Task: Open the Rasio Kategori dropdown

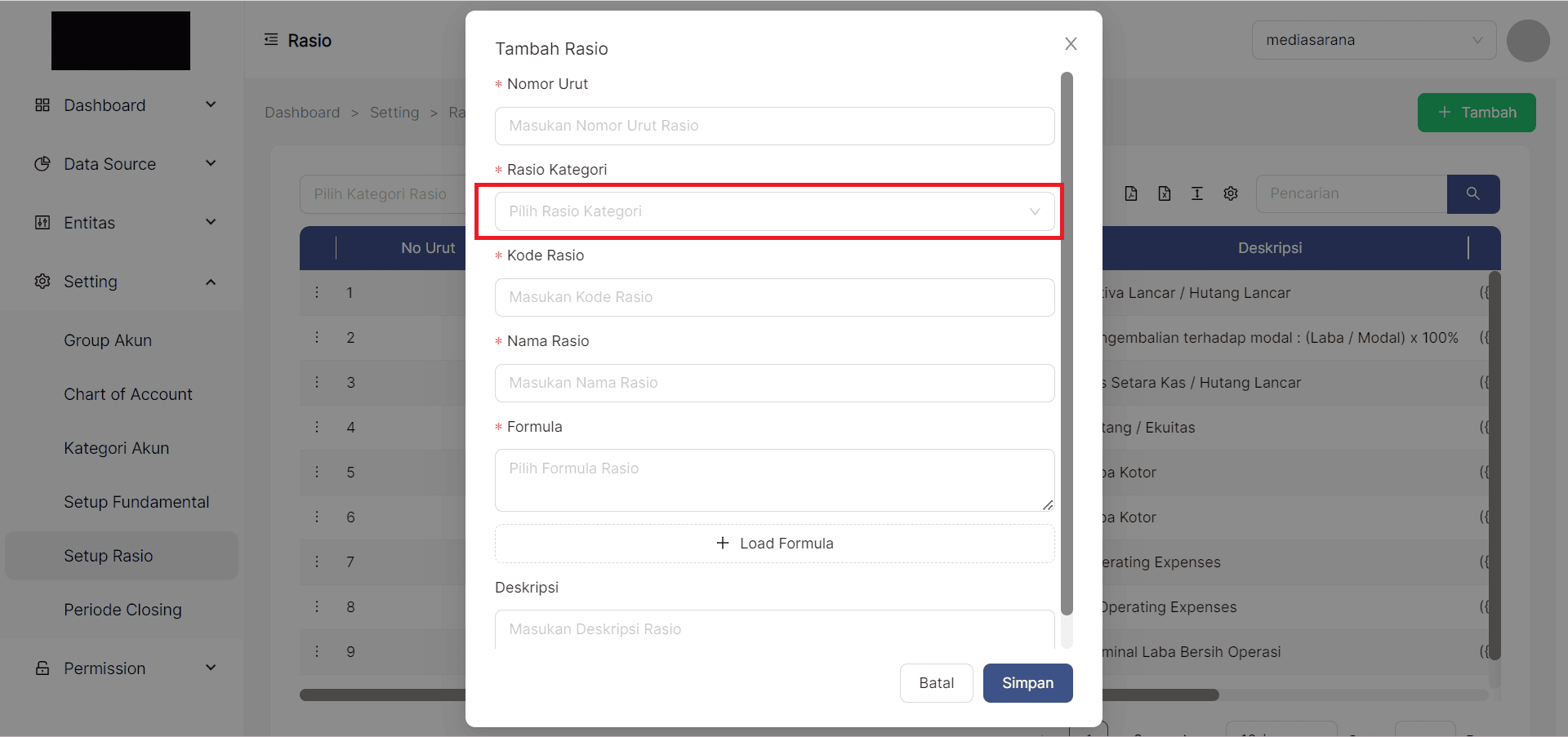Action: [774, 211]
